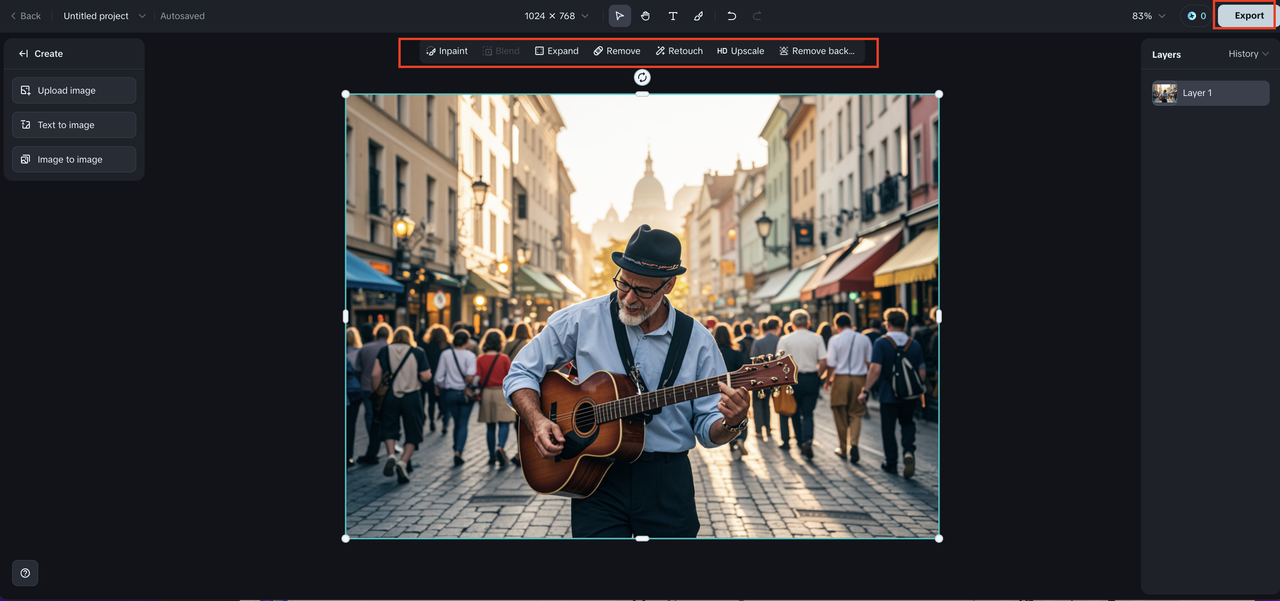Click the guitarist image on the canvas
Image resolution: width=1280 pixels, height=601 pixels.
click(642, 316)
